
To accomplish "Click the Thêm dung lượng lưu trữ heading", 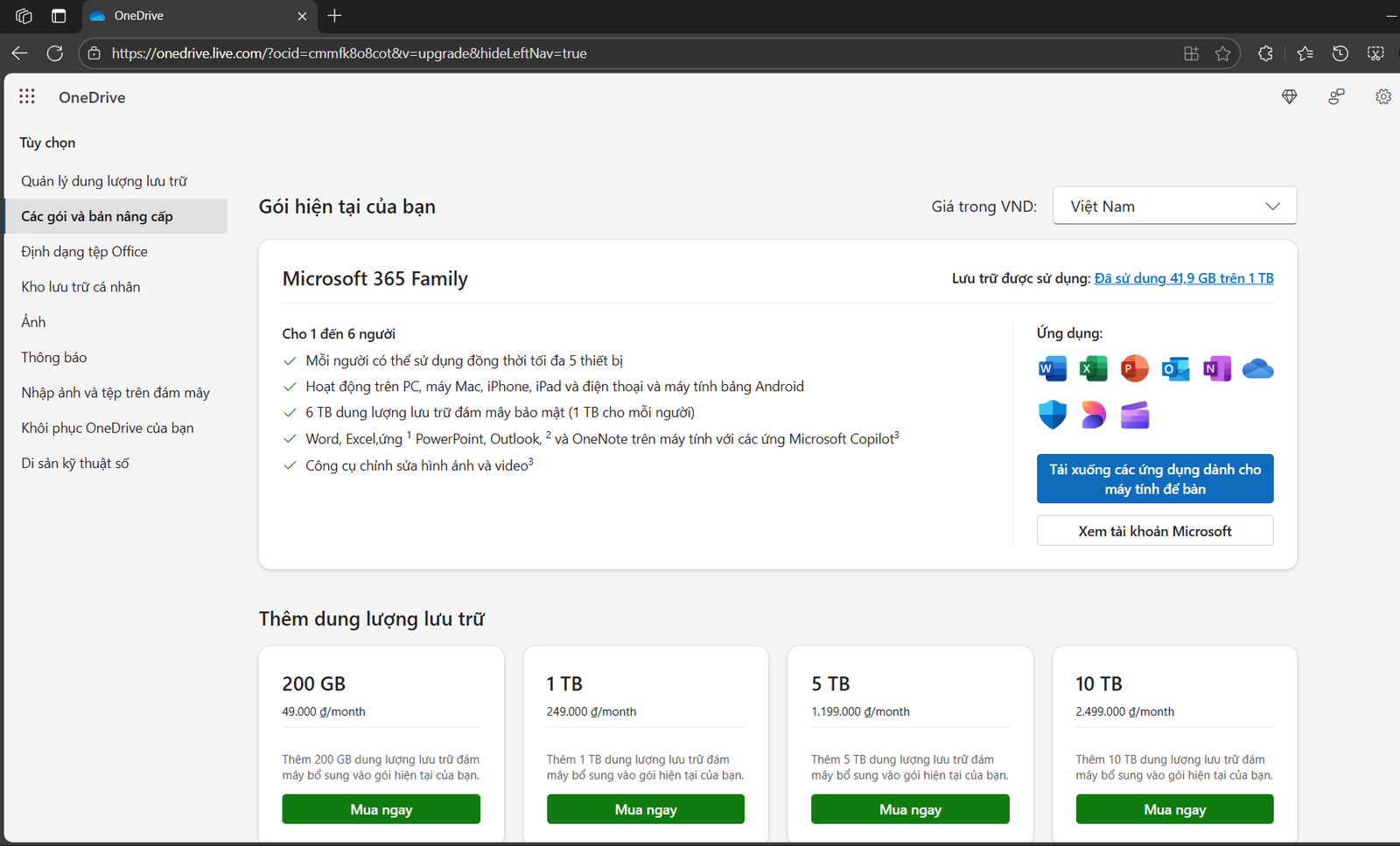I will (372, 619).
